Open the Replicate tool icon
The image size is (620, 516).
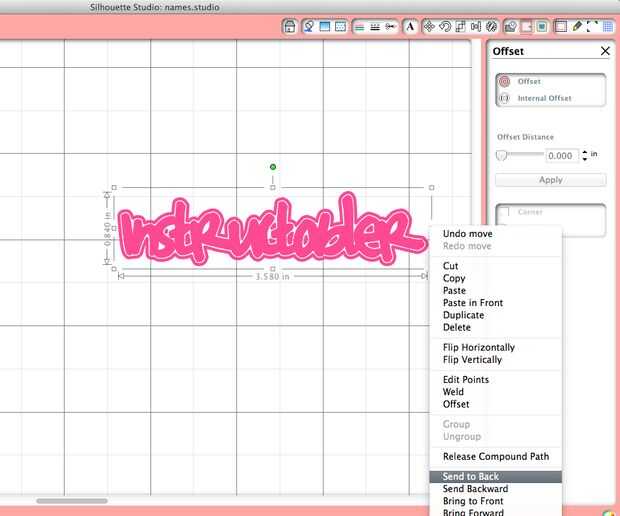pyautogui.click(x=491, y=27)
